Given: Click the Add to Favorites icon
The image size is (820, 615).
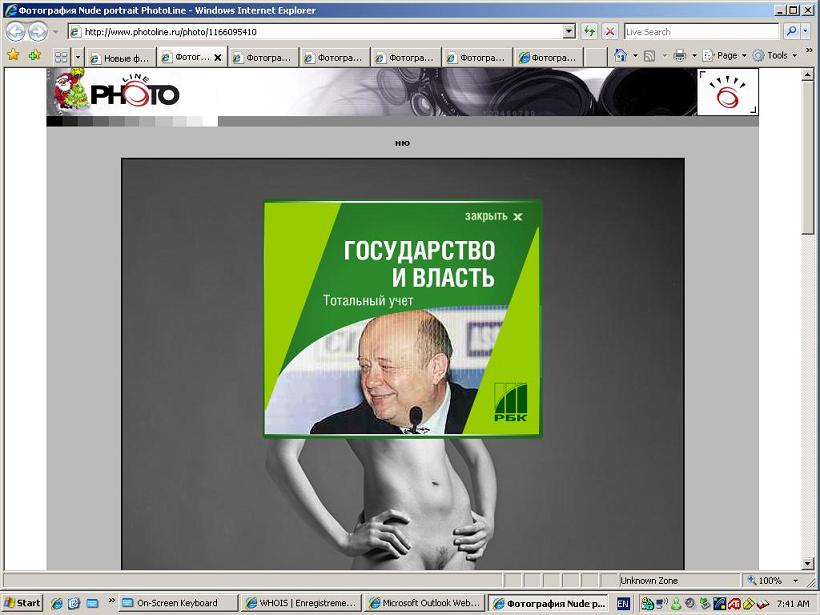Looking at the screenshot, I should pos(35,56).
